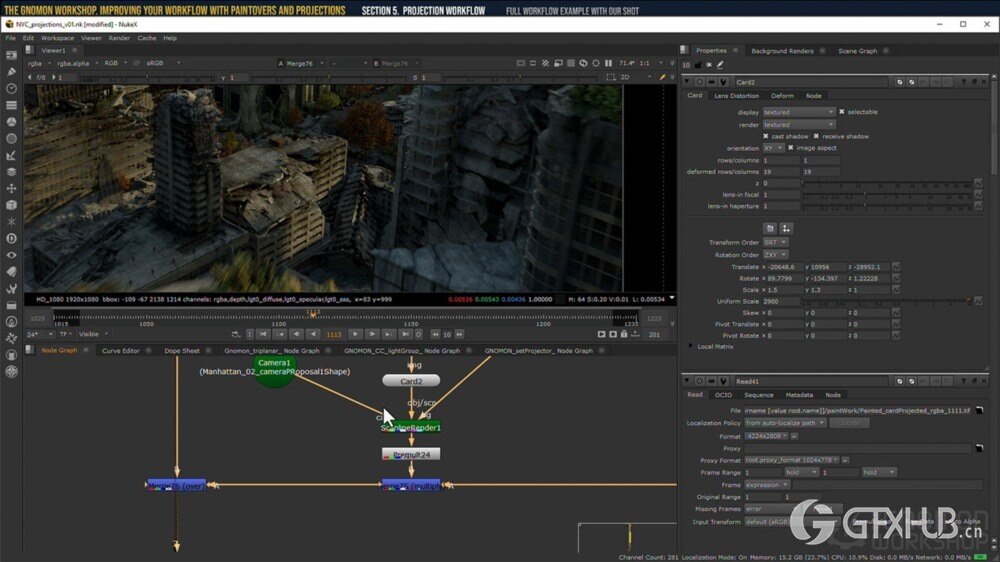Open the display textured dropdown
Screen dimensions: 1000x562
798,112
